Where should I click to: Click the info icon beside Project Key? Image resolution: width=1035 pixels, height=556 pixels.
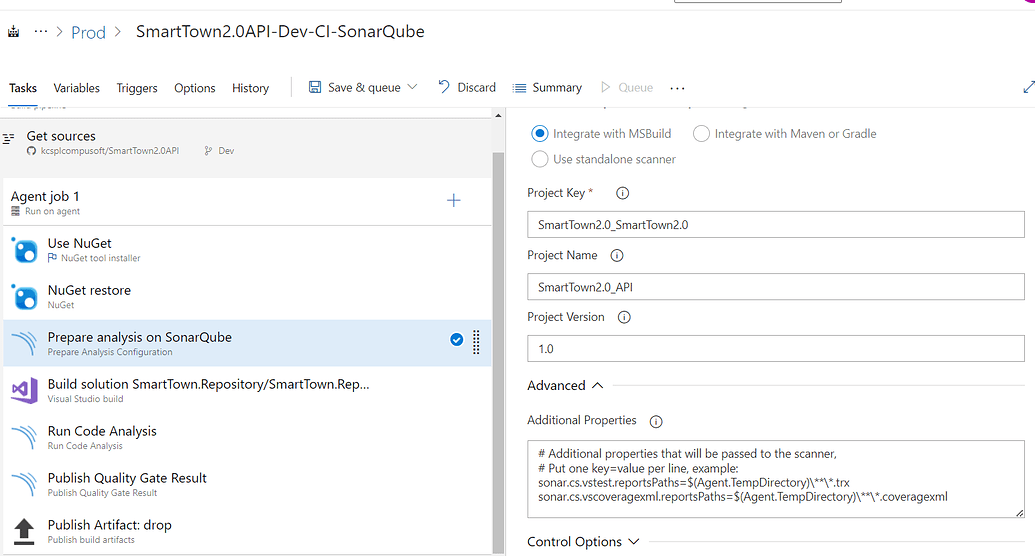click(x=622, y=193)
